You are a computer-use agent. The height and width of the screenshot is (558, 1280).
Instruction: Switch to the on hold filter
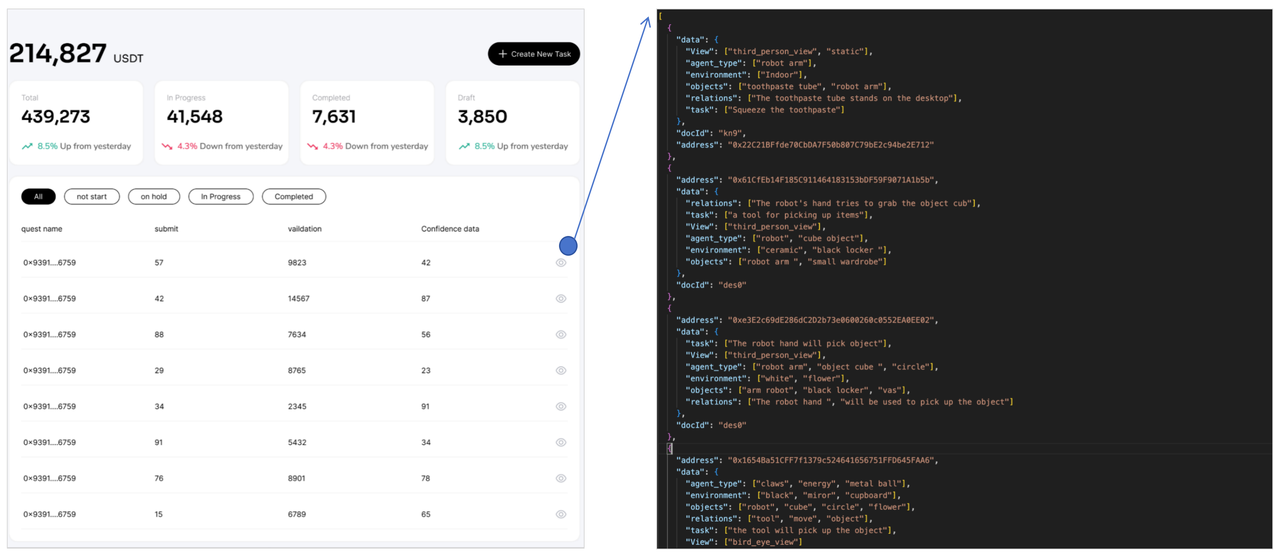[153, 197]
